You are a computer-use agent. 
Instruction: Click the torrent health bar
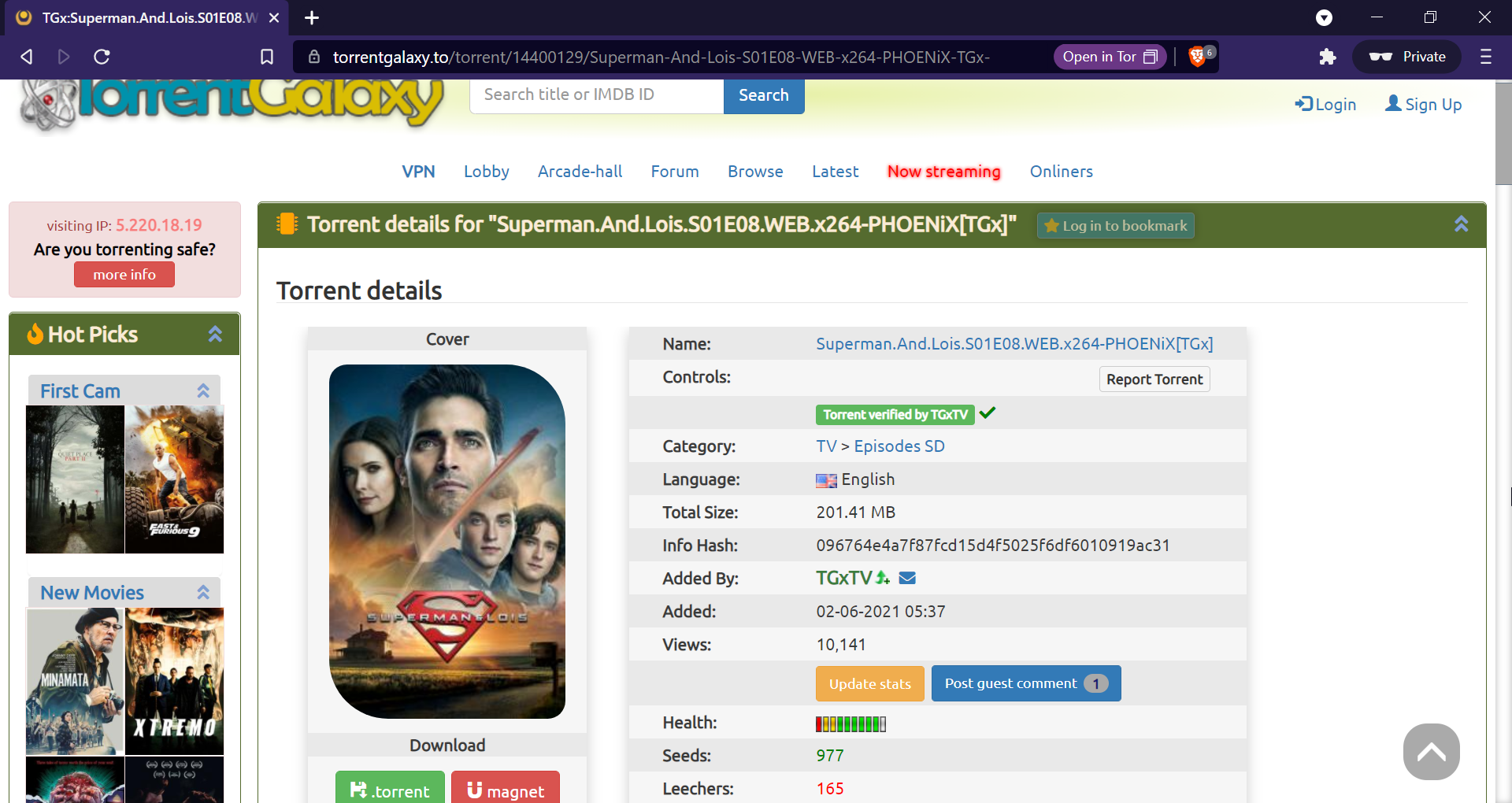coord(850,723)
